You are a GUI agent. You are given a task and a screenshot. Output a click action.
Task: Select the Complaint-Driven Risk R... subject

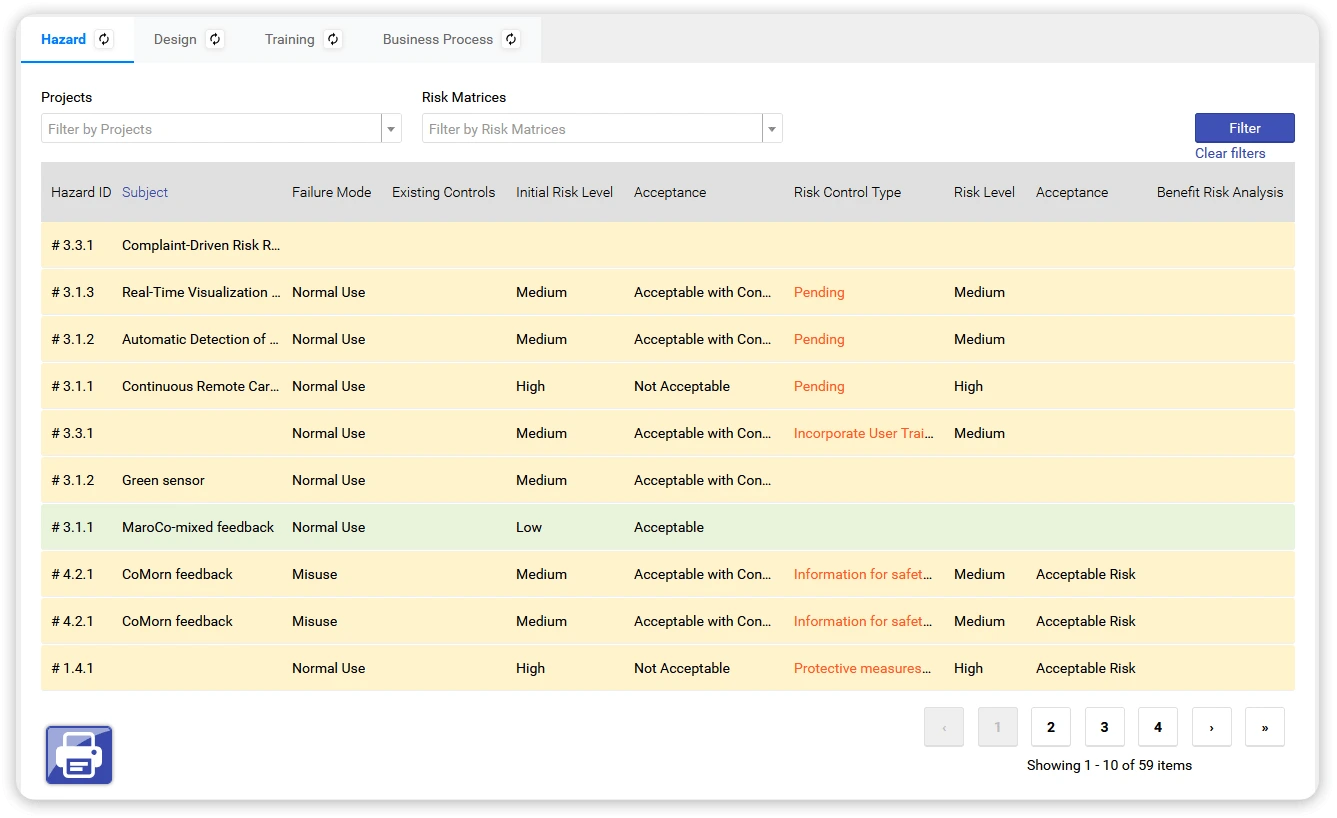pyautogui.click(x=201, y=245)
